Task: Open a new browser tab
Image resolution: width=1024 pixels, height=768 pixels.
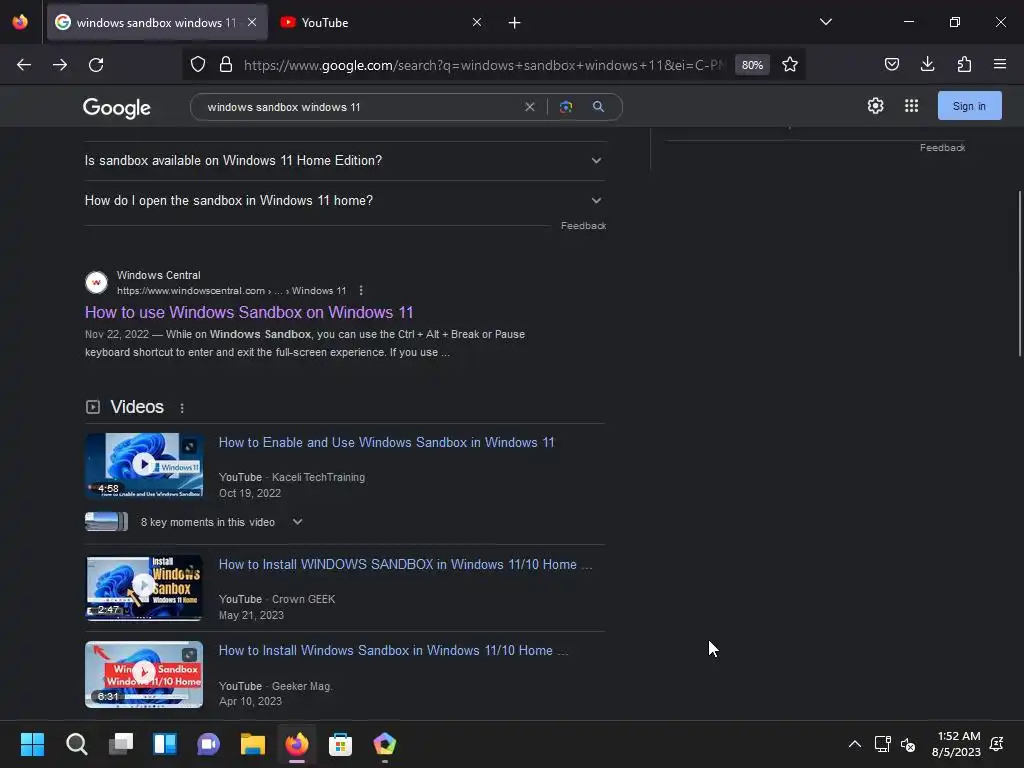Action: pyautogui.click(x=515, y=23)
